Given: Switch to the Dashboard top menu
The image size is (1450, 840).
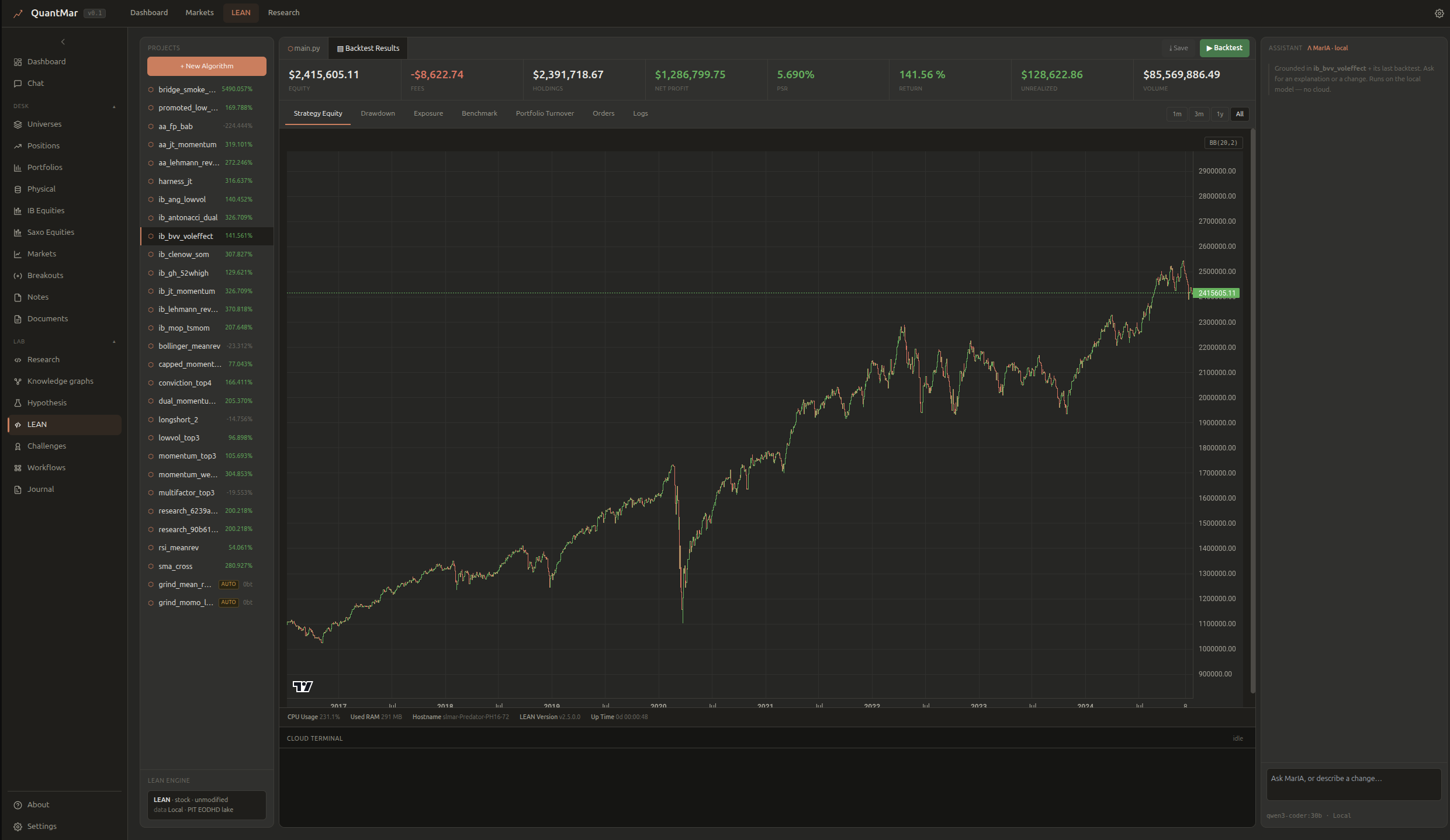Looking at the screenshot, I should click(149, 13).
